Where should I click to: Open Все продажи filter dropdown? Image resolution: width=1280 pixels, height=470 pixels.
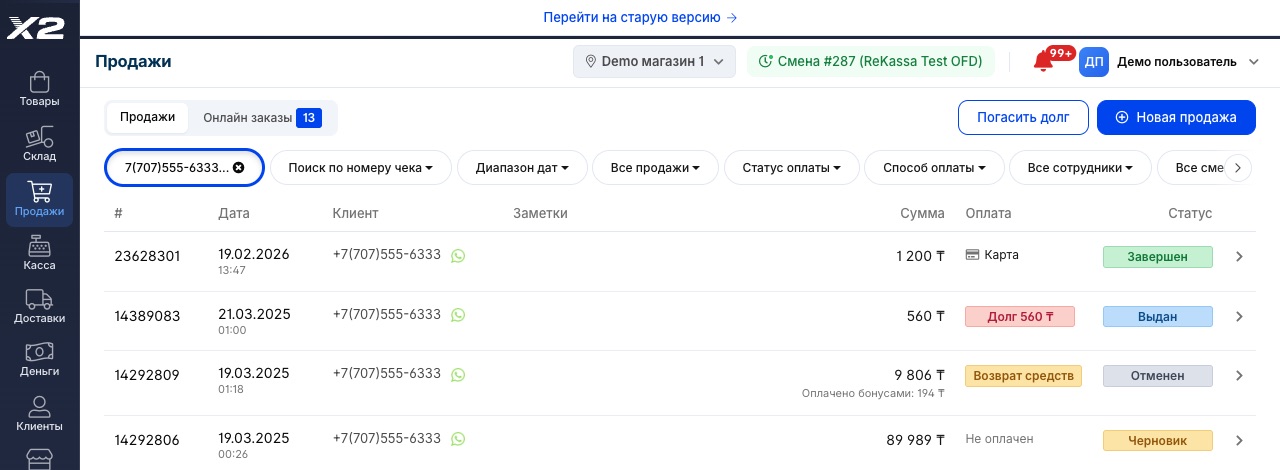655,168
